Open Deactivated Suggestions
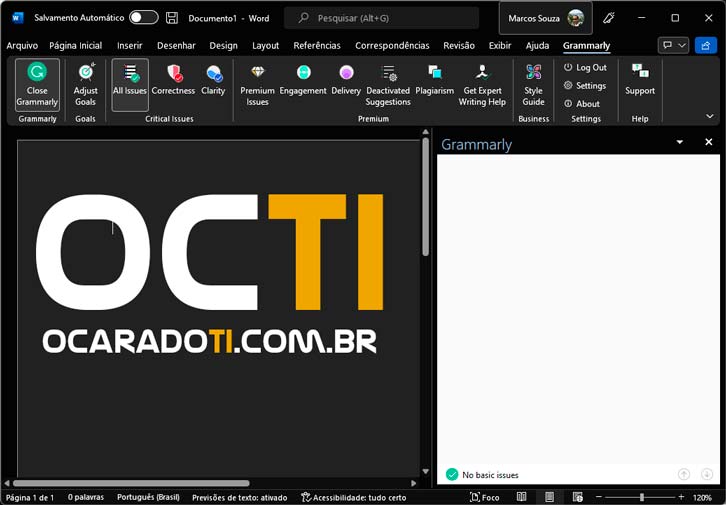 (388, 85)
